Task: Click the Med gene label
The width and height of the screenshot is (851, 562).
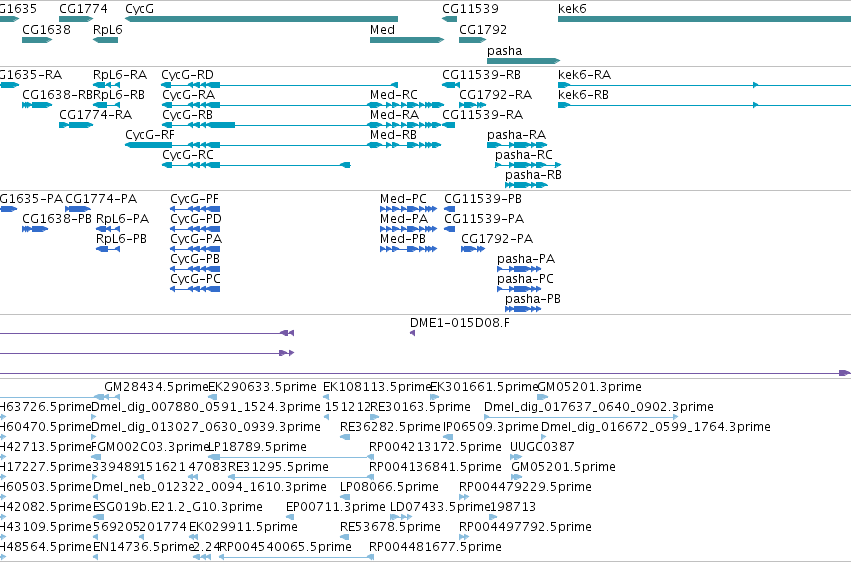Action: tap(382, 30)
